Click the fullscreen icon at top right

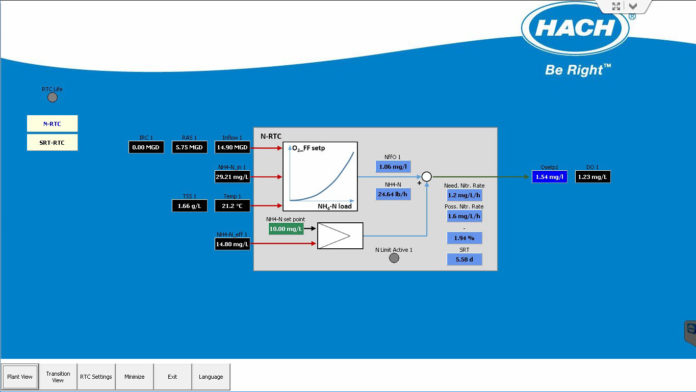tap(616, 6)
